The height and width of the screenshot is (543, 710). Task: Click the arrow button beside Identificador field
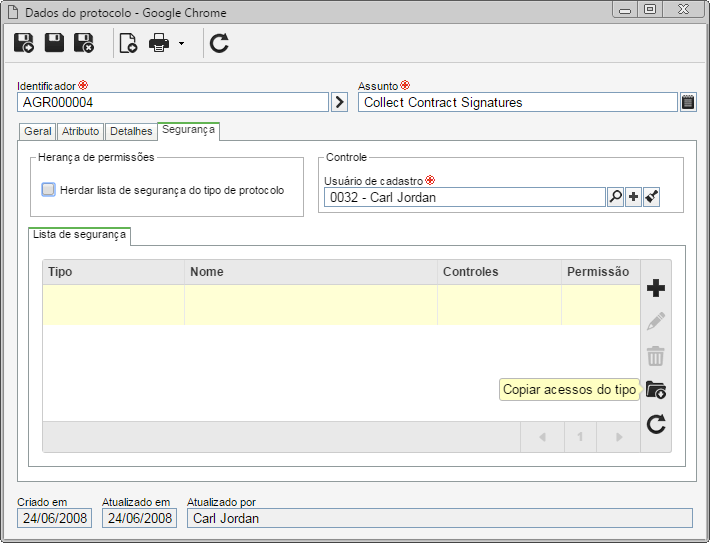pyautogui.click(x=339, y=102)
